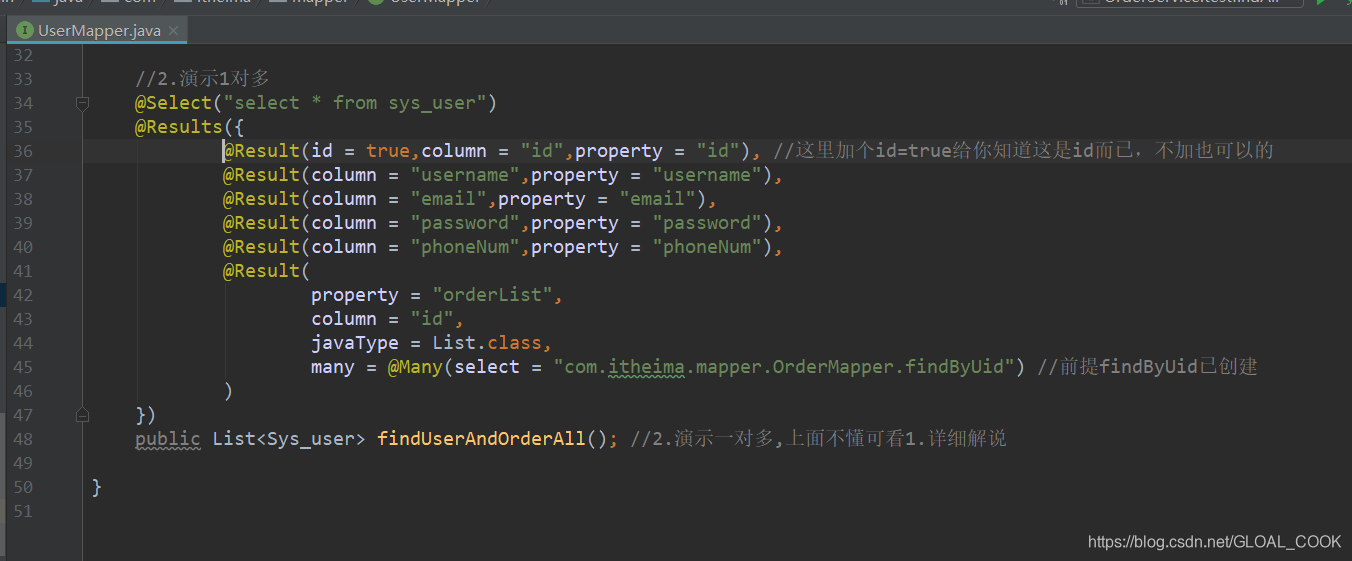Image resolution: width=1352 pixels, height=561 pixels.
Task: Click line number 50 in the gutter
Action: [x=22, y=487]
